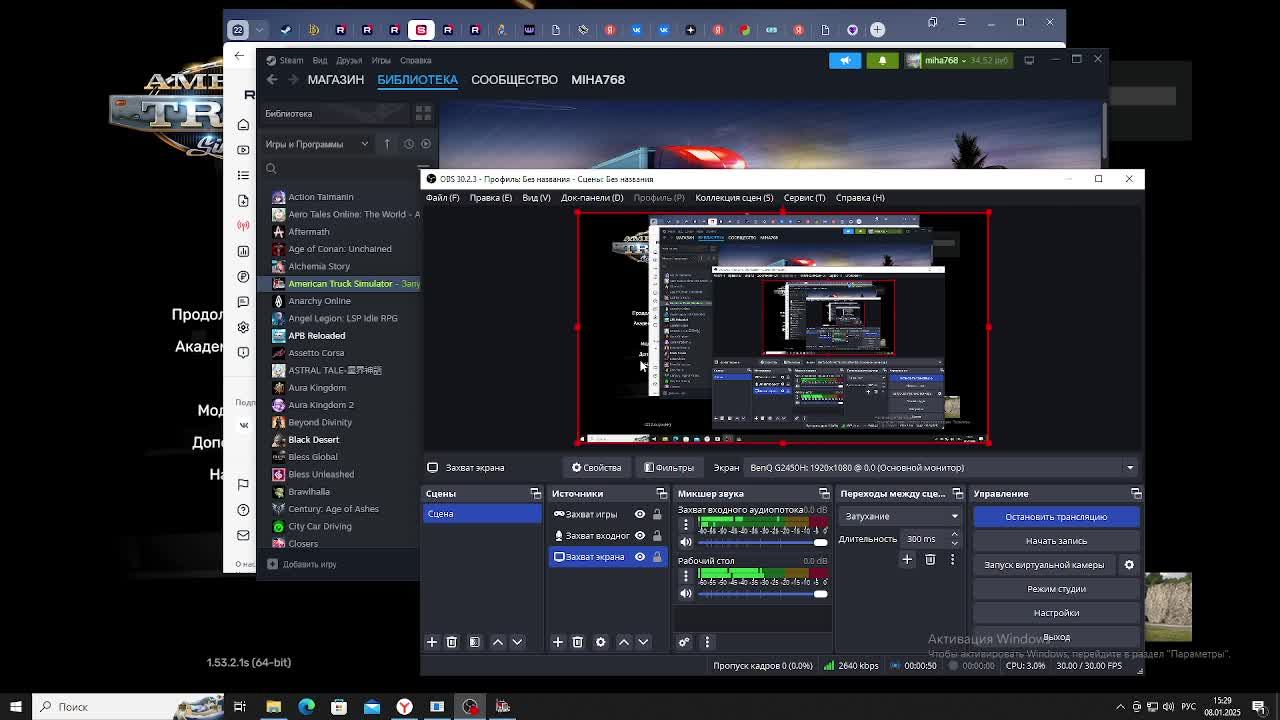The height and width of the screenshot is (720, 1280).
Task: Open Справка menu in OBS
Action: coord(860,198)
